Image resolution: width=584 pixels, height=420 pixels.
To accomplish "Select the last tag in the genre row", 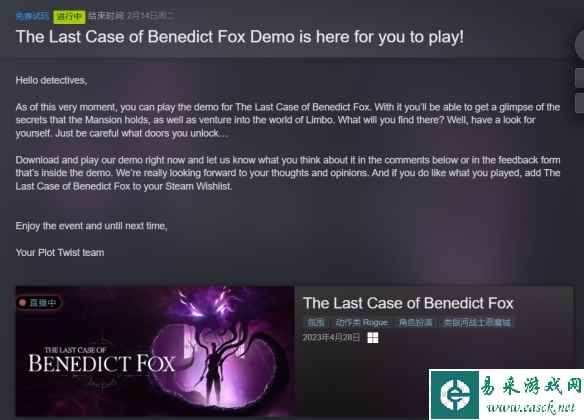I will pyautogui.click(x=477, y=323).
